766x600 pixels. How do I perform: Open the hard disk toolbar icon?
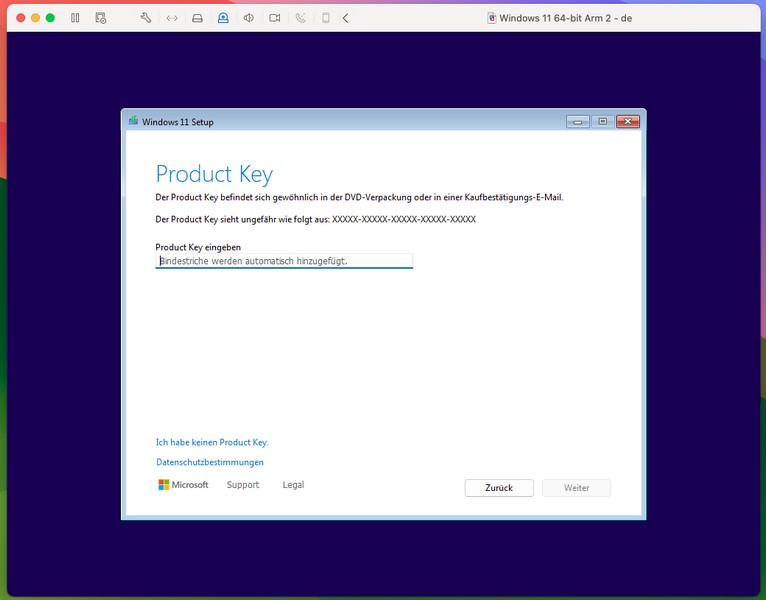click(x=197, y=18)
